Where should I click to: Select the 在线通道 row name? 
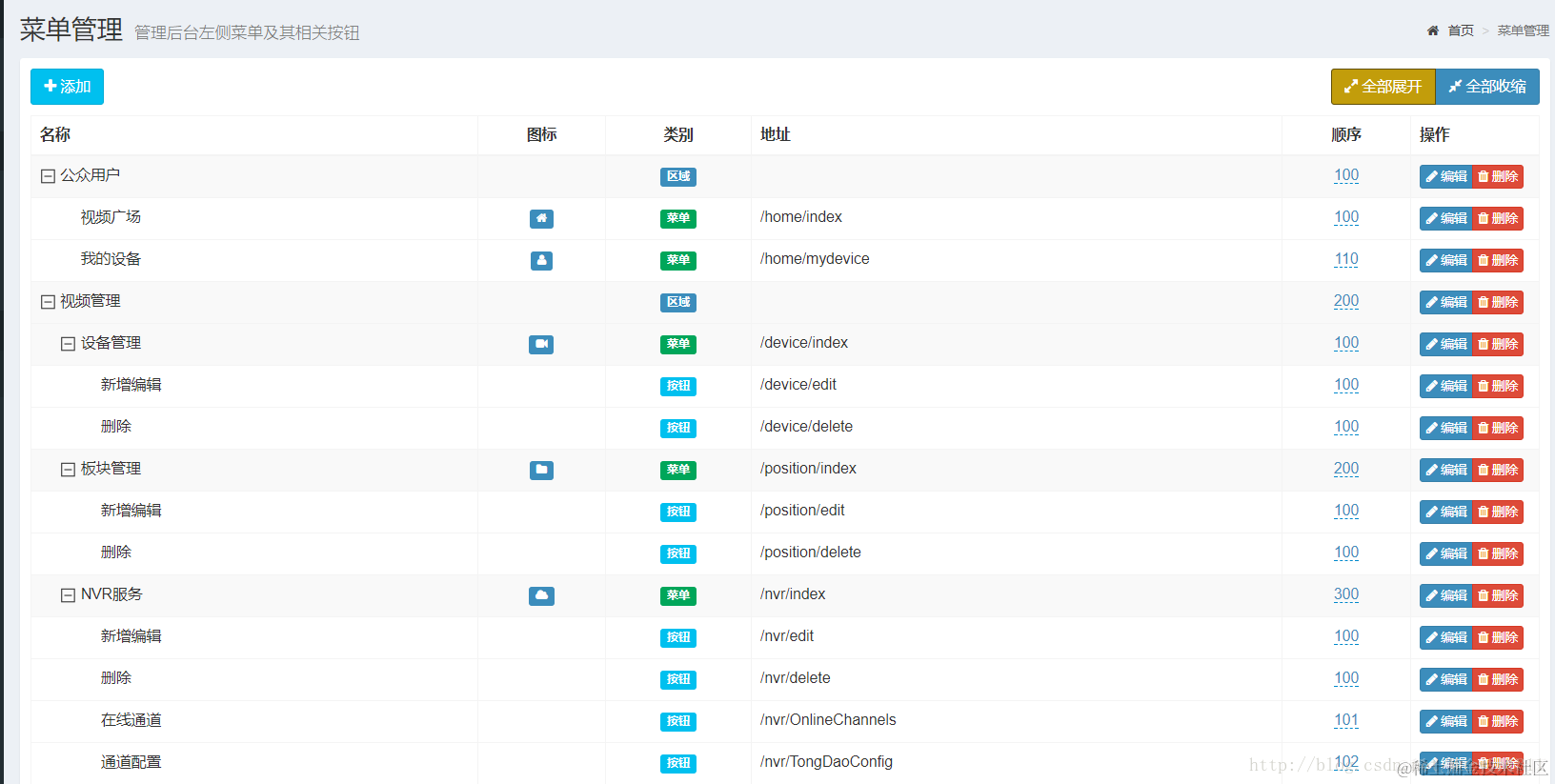pyautogui.click(x=131, y=720)
